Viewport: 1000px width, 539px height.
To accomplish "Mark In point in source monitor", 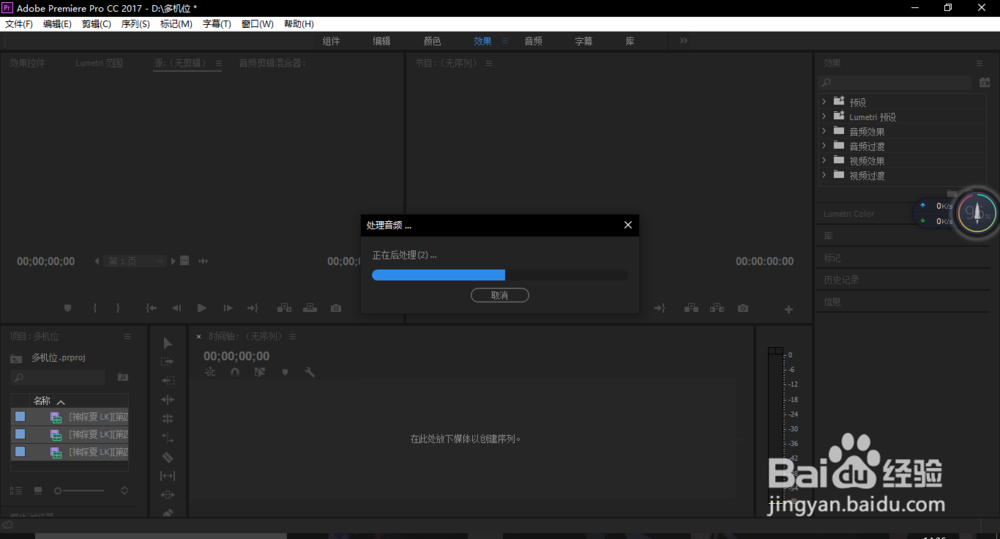I will coord(95,308).
